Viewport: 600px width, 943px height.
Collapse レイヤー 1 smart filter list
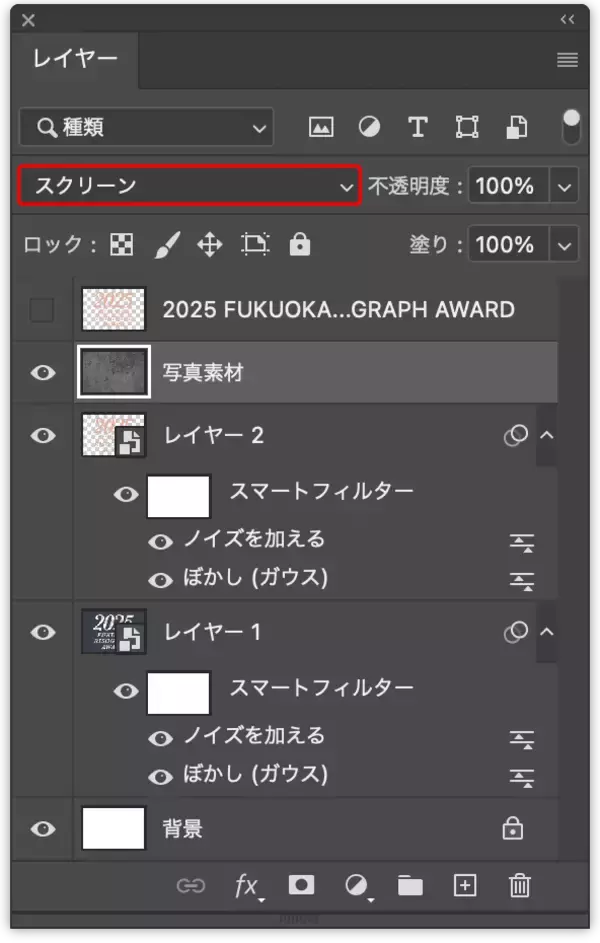click(546, 631)
